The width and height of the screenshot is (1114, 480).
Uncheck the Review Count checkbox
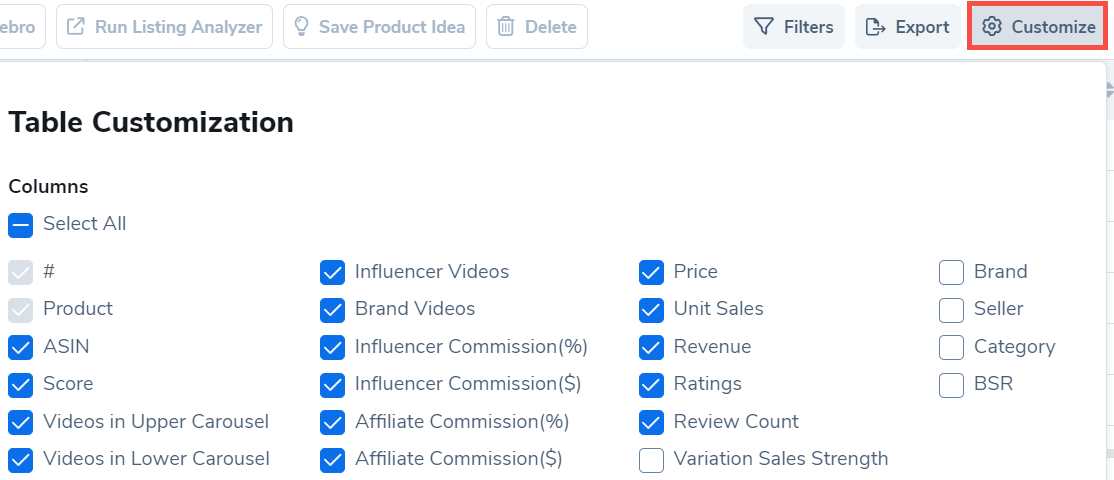652,422
